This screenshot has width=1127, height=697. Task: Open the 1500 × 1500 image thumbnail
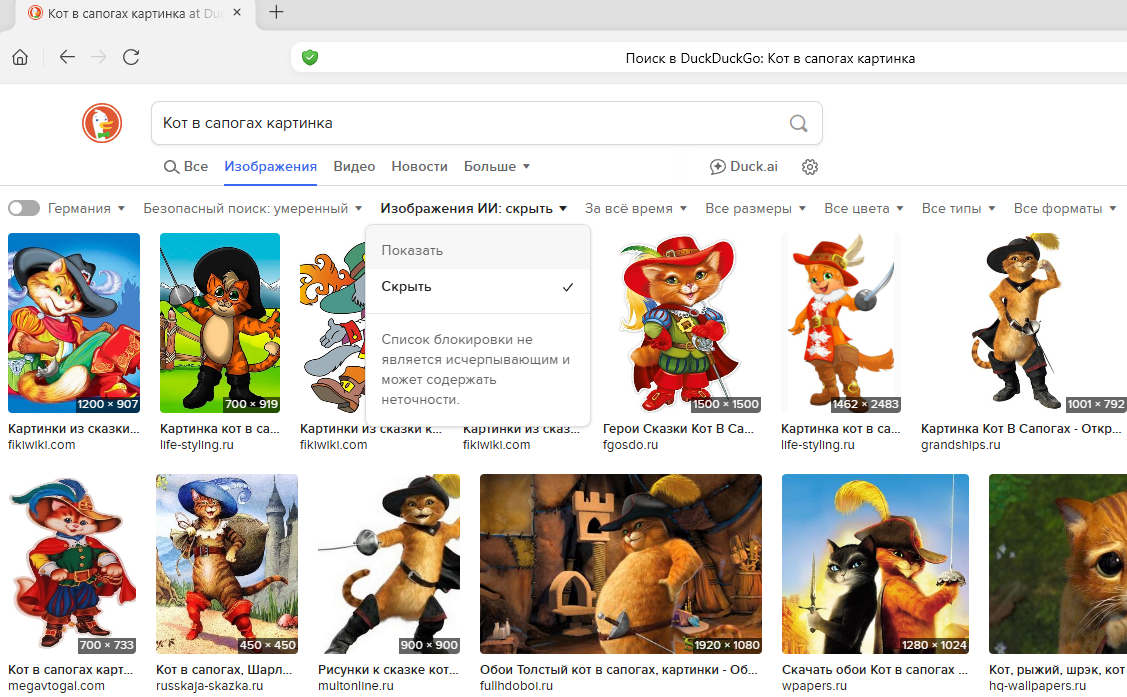coord(681,323)
